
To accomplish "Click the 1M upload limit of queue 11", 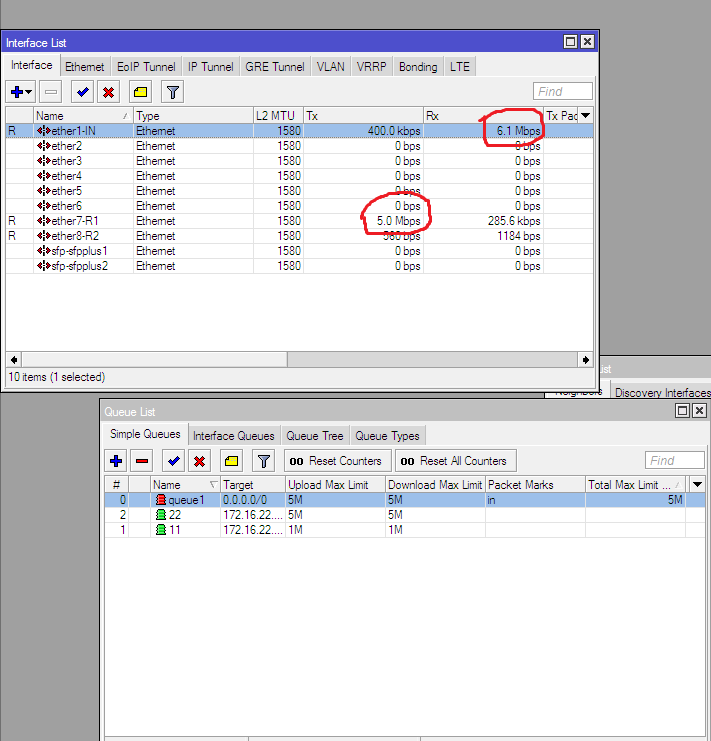I will pyautogui.click(x=295, y=530).
